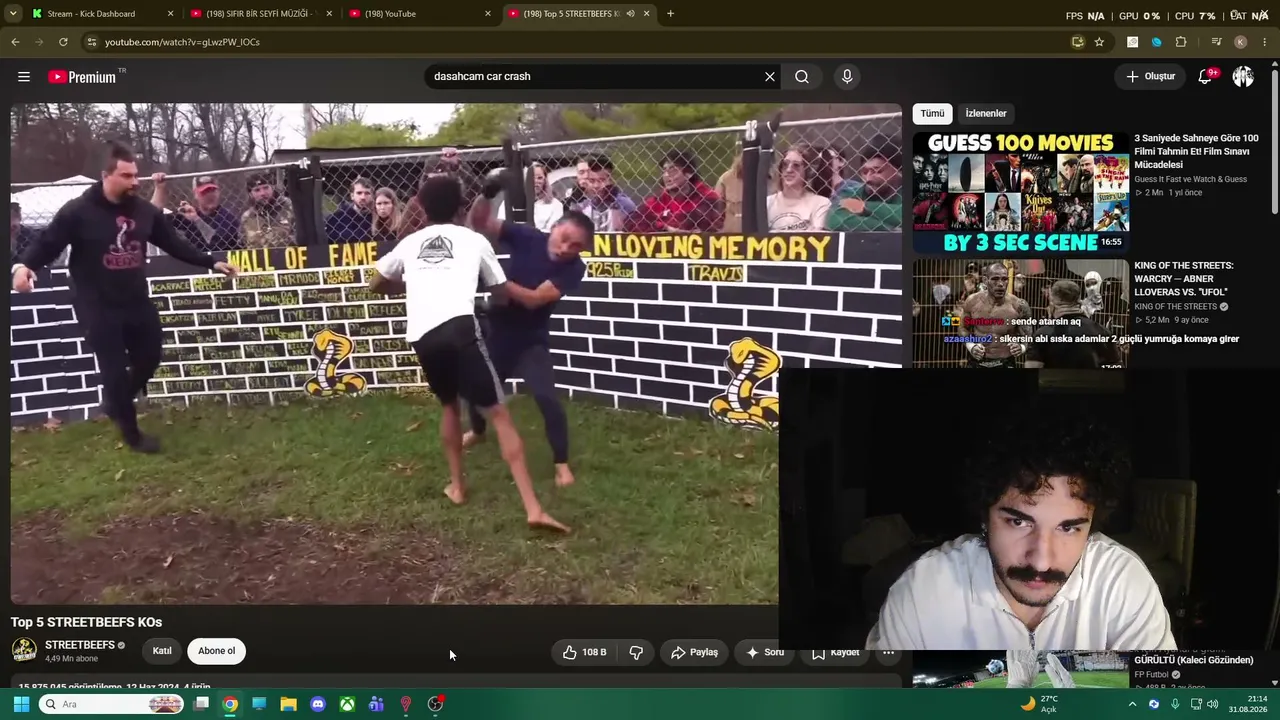Viewport: 1280px width, 720px height.
Task: Open the Chrome profile K avatar
Action: (x=1241, y=42)
